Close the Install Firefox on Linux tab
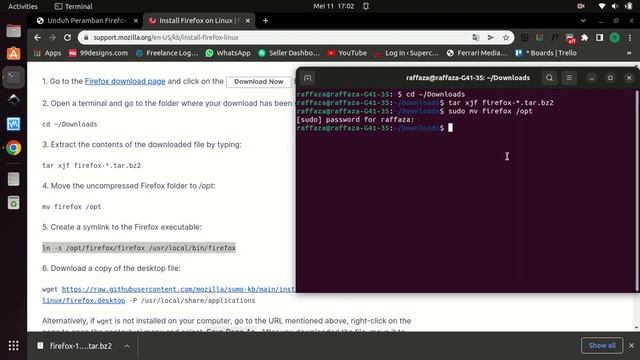Image resolution: width=640 pixels, height=360 pixels. 248,20
